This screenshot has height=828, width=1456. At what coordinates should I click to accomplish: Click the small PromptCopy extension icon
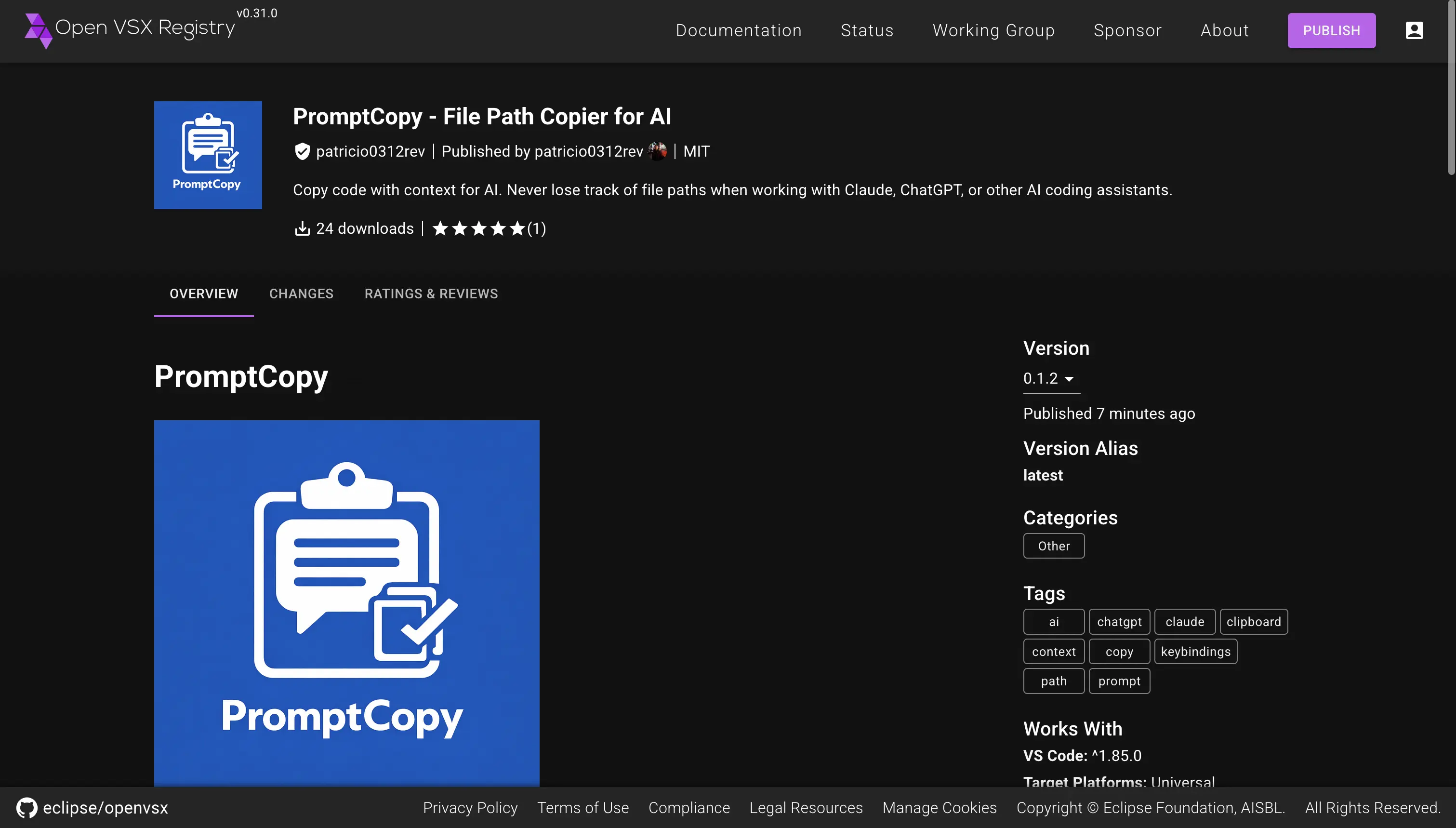[x=208, y=155]
